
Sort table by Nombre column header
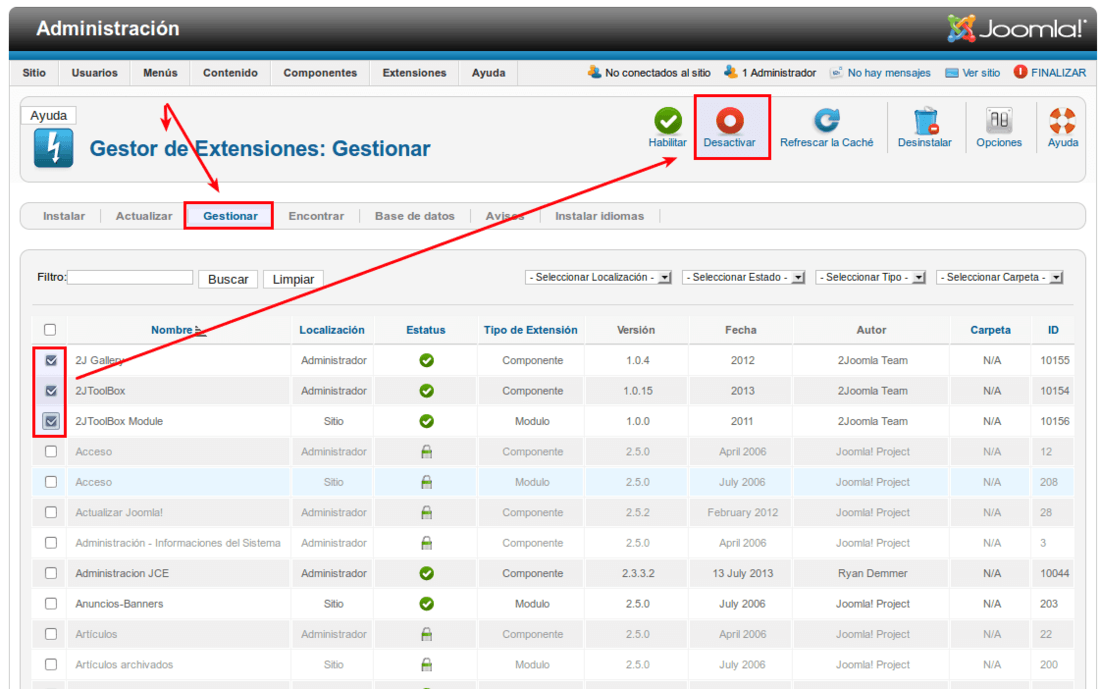(172, 330)
